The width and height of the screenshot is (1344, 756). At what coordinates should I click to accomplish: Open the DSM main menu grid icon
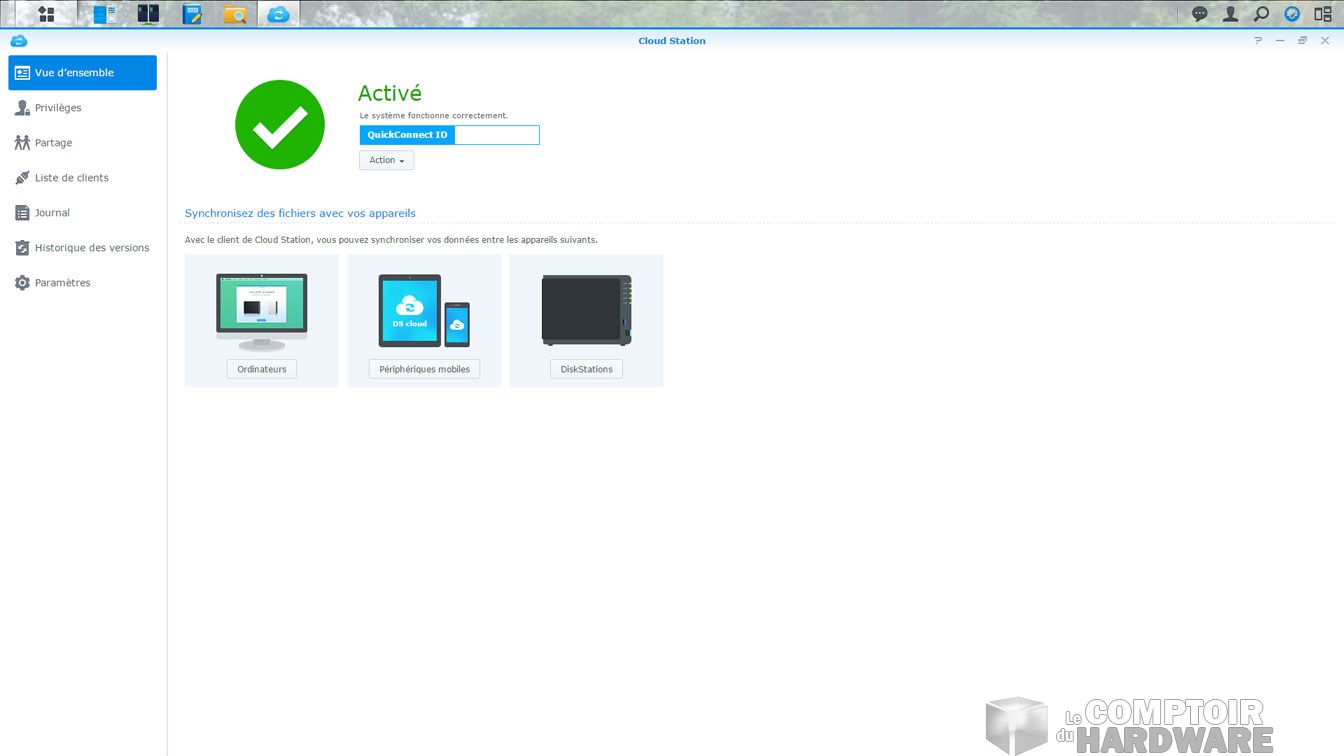coord(46,14)
